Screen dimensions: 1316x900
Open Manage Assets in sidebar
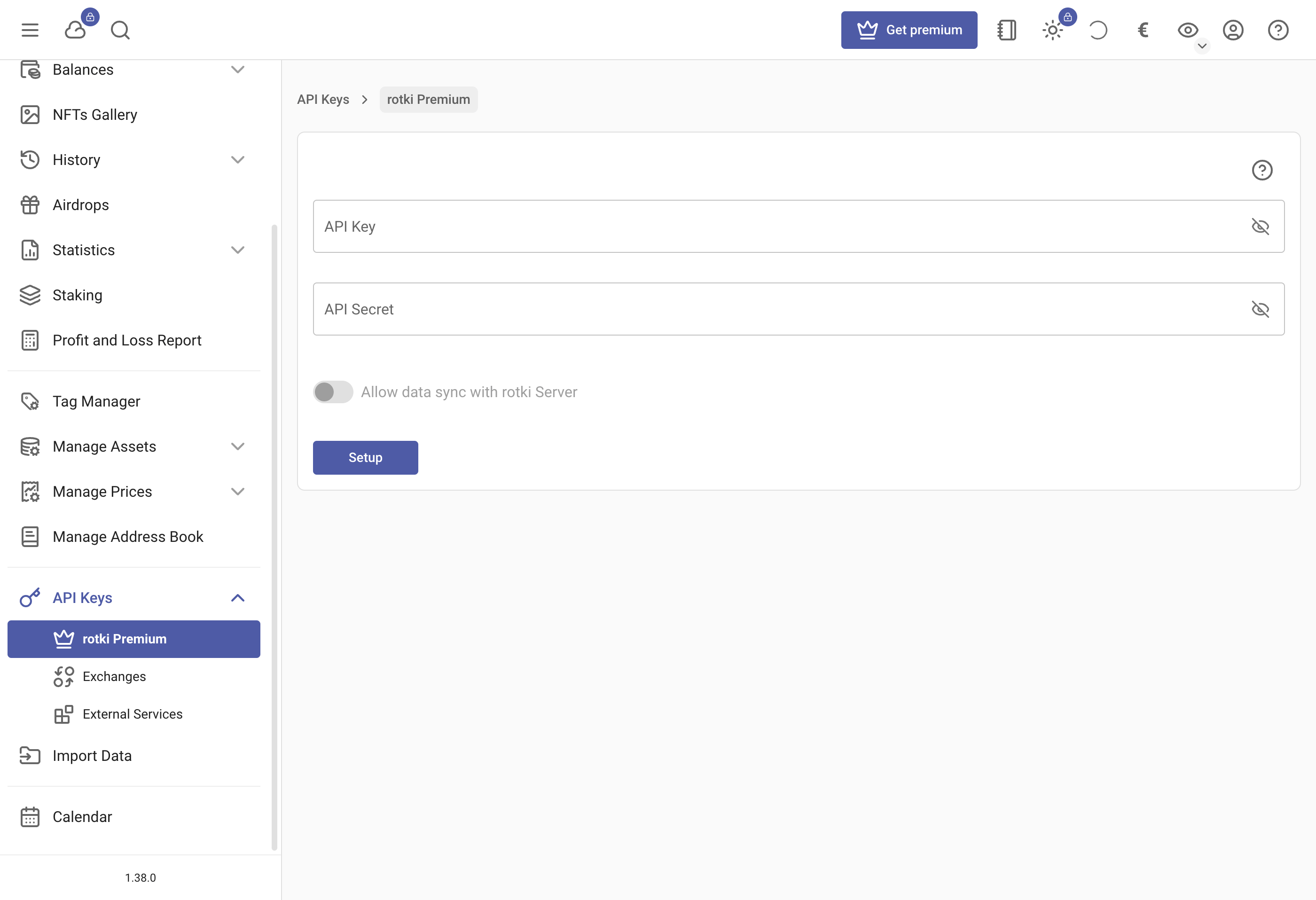pyautogui.click(x=133, y=446)
